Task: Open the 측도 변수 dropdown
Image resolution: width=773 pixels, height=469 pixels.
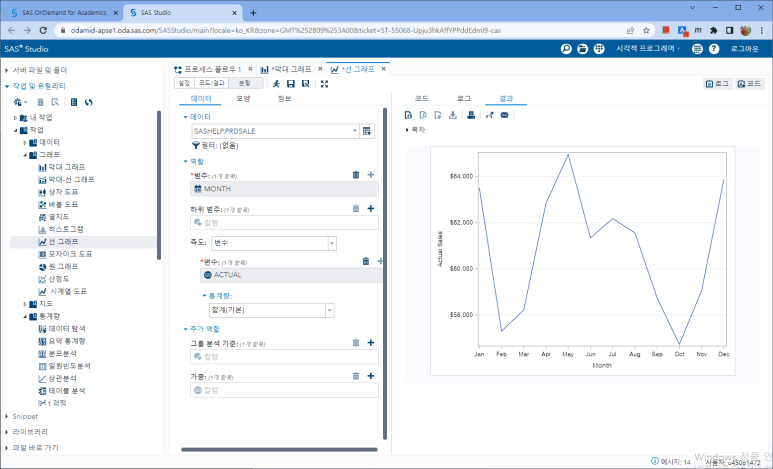Action: 332,243
